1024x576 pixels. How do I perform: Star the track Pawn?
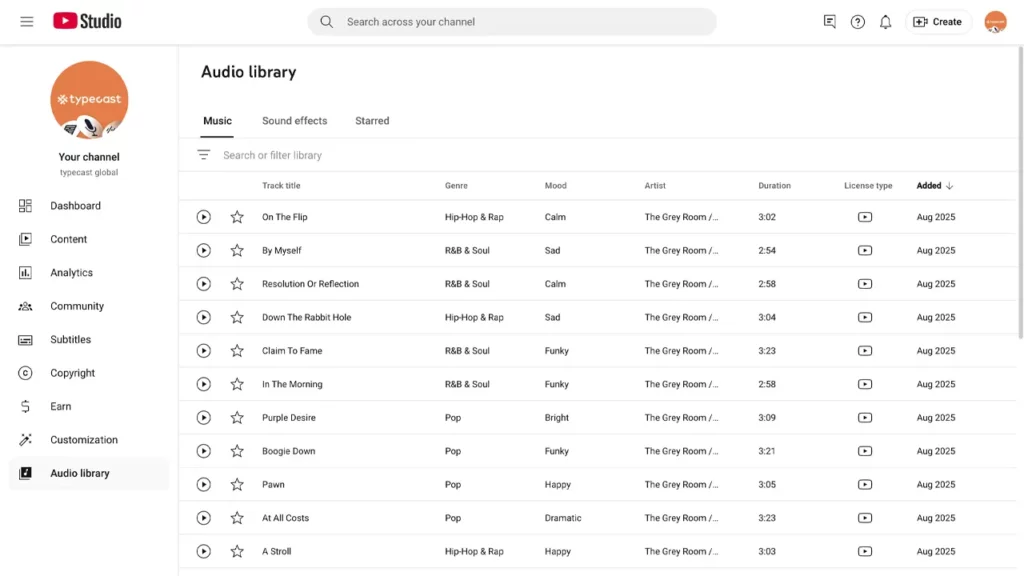[x=237, y=485]
